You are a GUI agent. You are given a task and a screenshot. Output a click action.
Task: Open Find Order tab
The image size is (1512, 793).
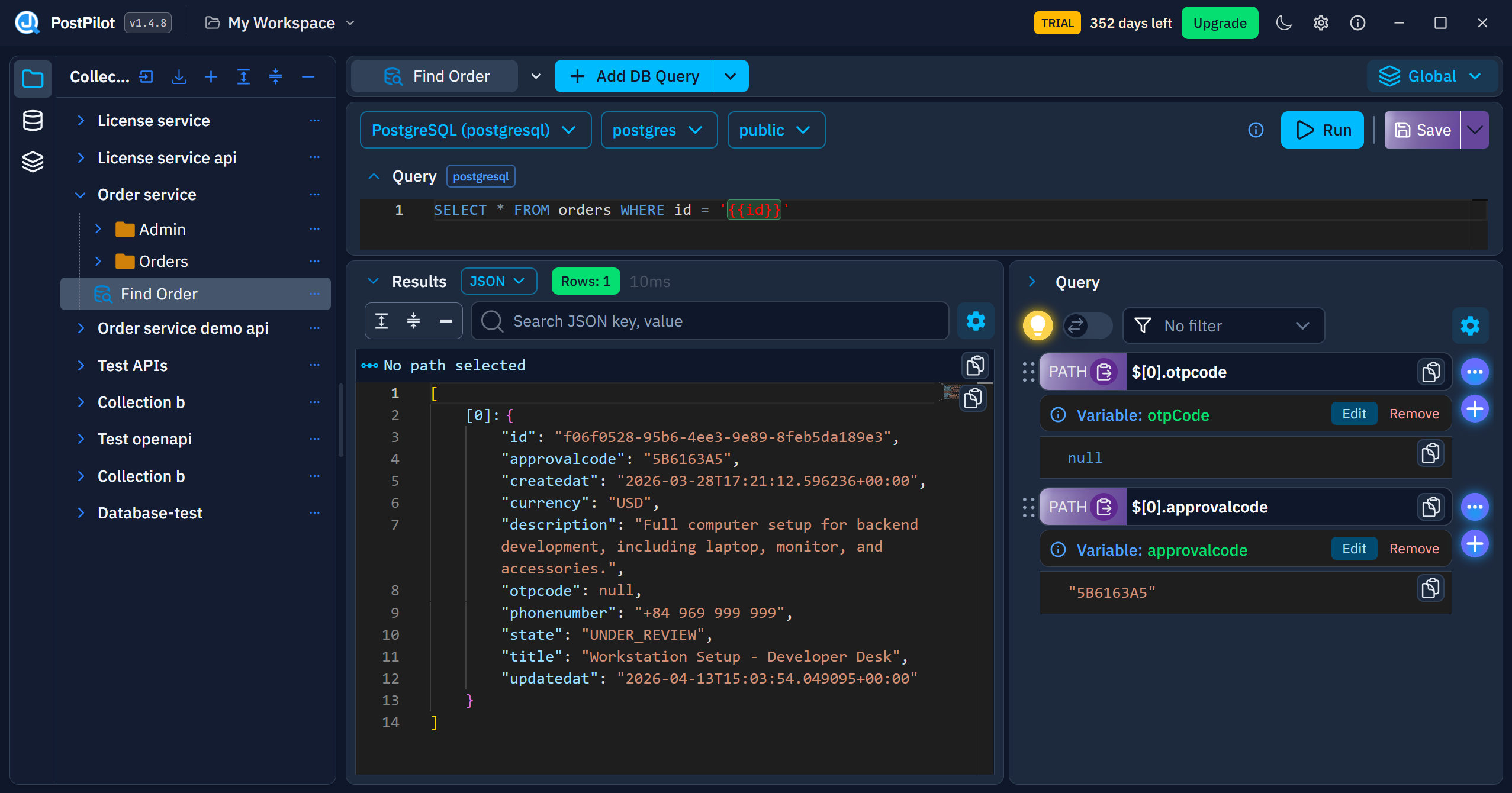pyautogui.click(x=435, y=76)
